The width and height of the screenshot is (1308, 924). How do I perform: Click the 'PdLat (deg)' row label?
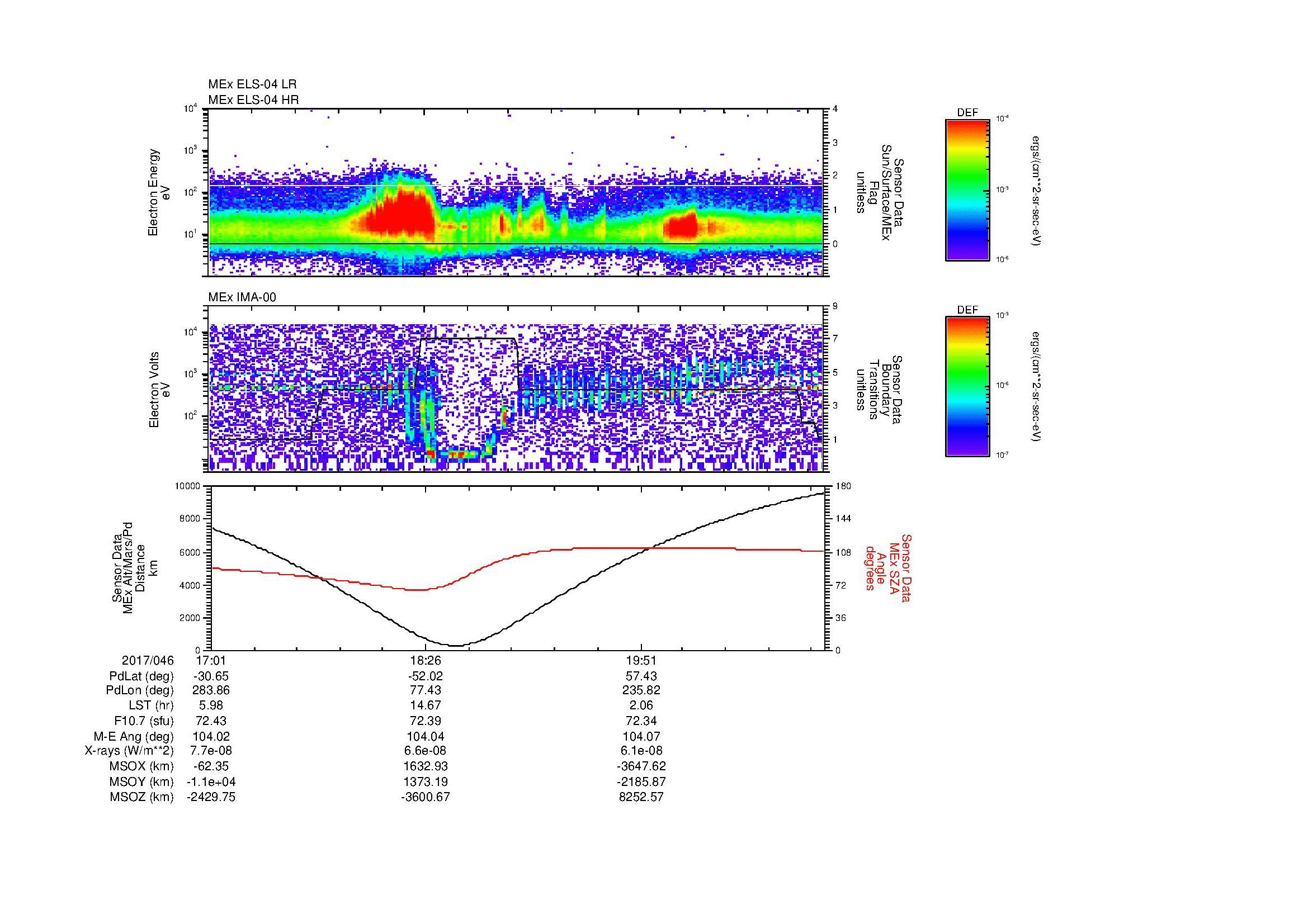141,676
